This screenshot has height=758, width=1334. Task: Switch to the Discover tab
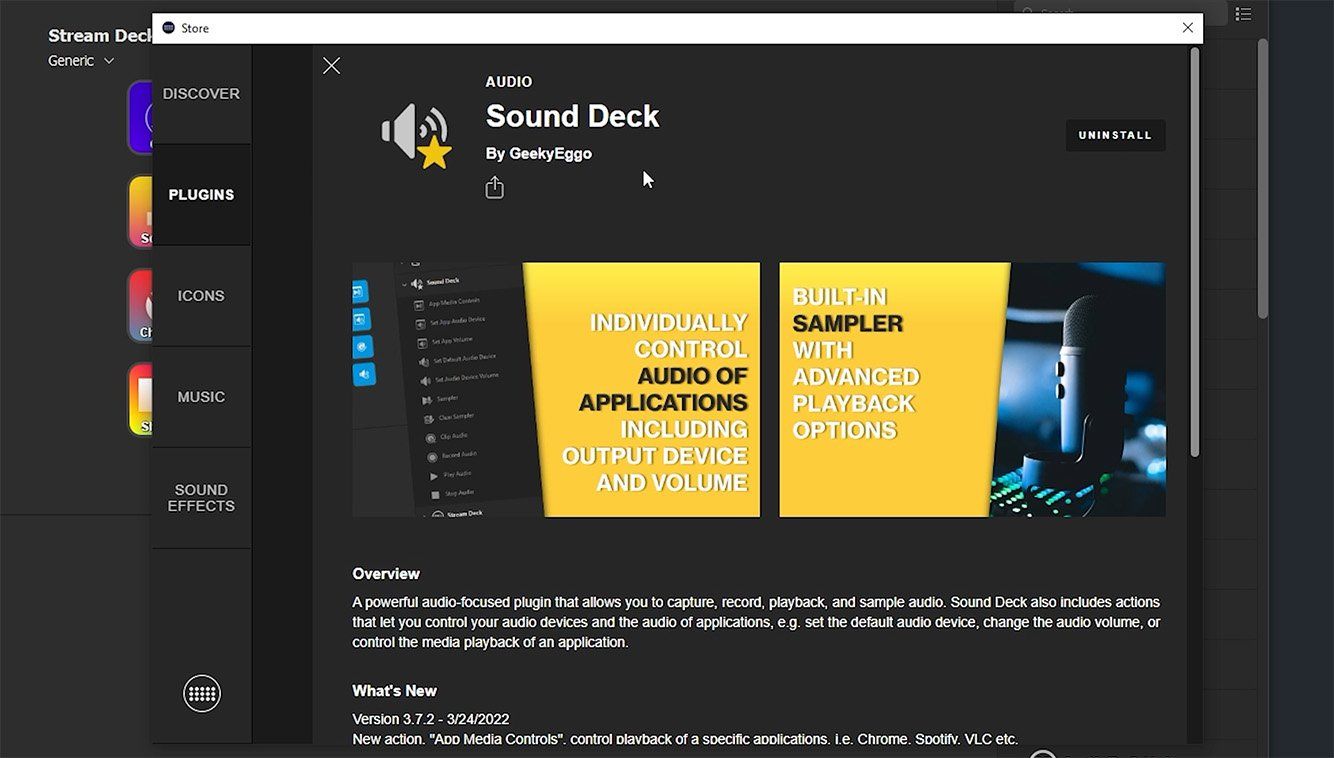coord(201,94)
